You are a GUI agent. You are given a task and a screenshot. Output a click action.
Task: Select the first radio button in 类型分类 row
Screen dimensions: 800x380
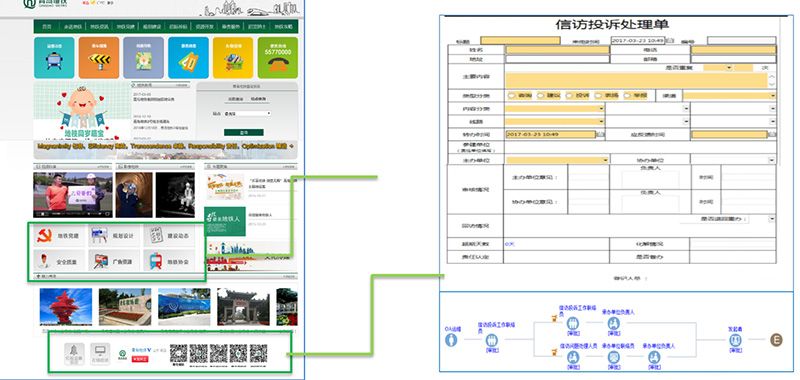point(512,96)
